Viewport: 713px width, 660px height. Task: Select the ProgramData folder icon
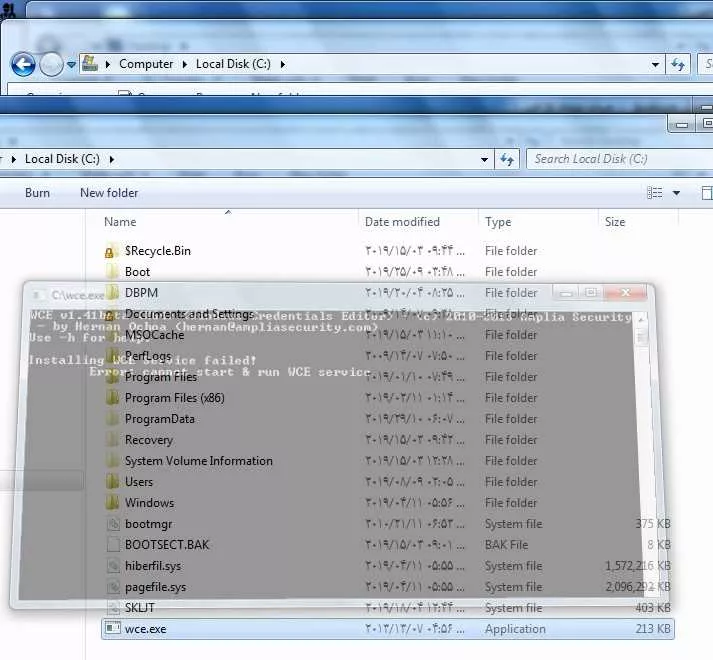tap(112, 419)
